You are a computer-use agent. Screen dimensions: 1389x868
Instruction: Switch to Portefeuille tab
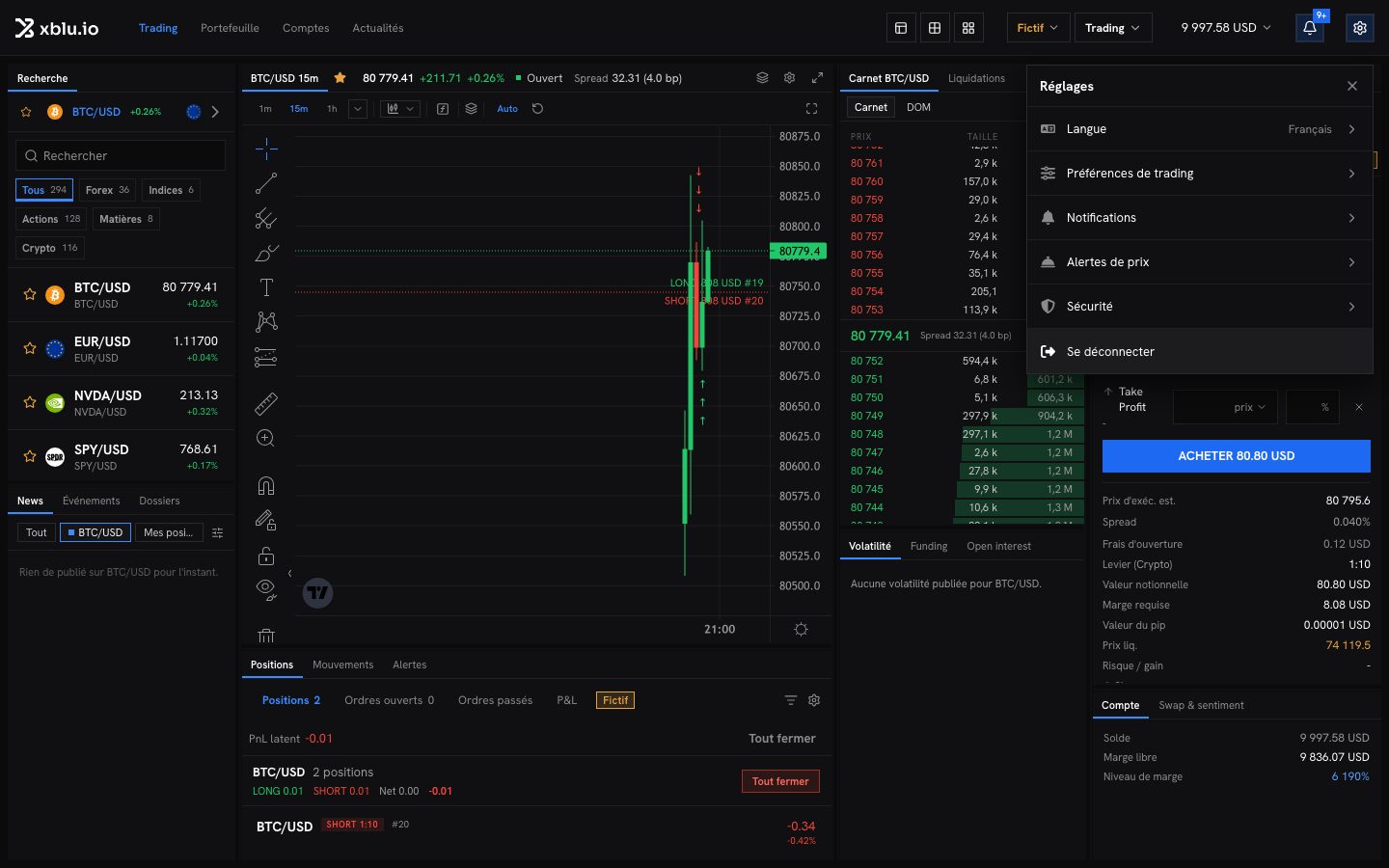[230, 28]
